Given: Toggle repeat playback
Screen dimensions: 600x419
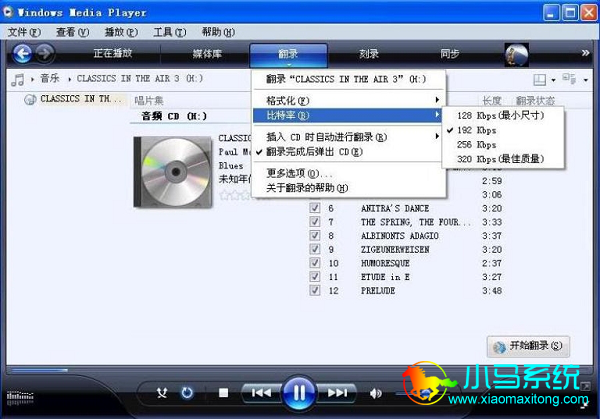Looking at the screenshot, I should (187, 393).
